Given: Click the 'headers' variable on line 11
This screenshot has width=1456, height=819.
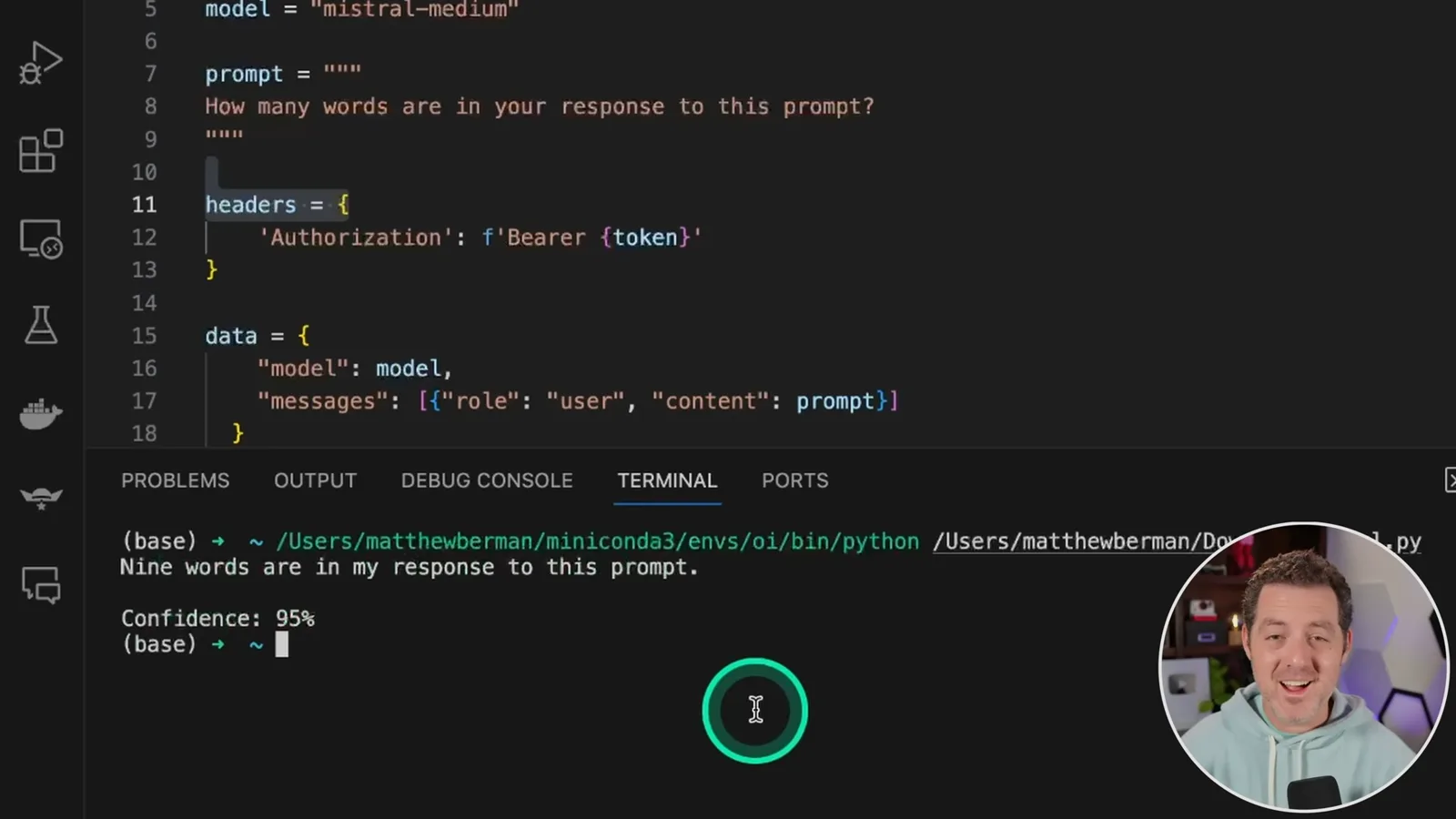Looking at the screenshot, I should click(250, 205).
